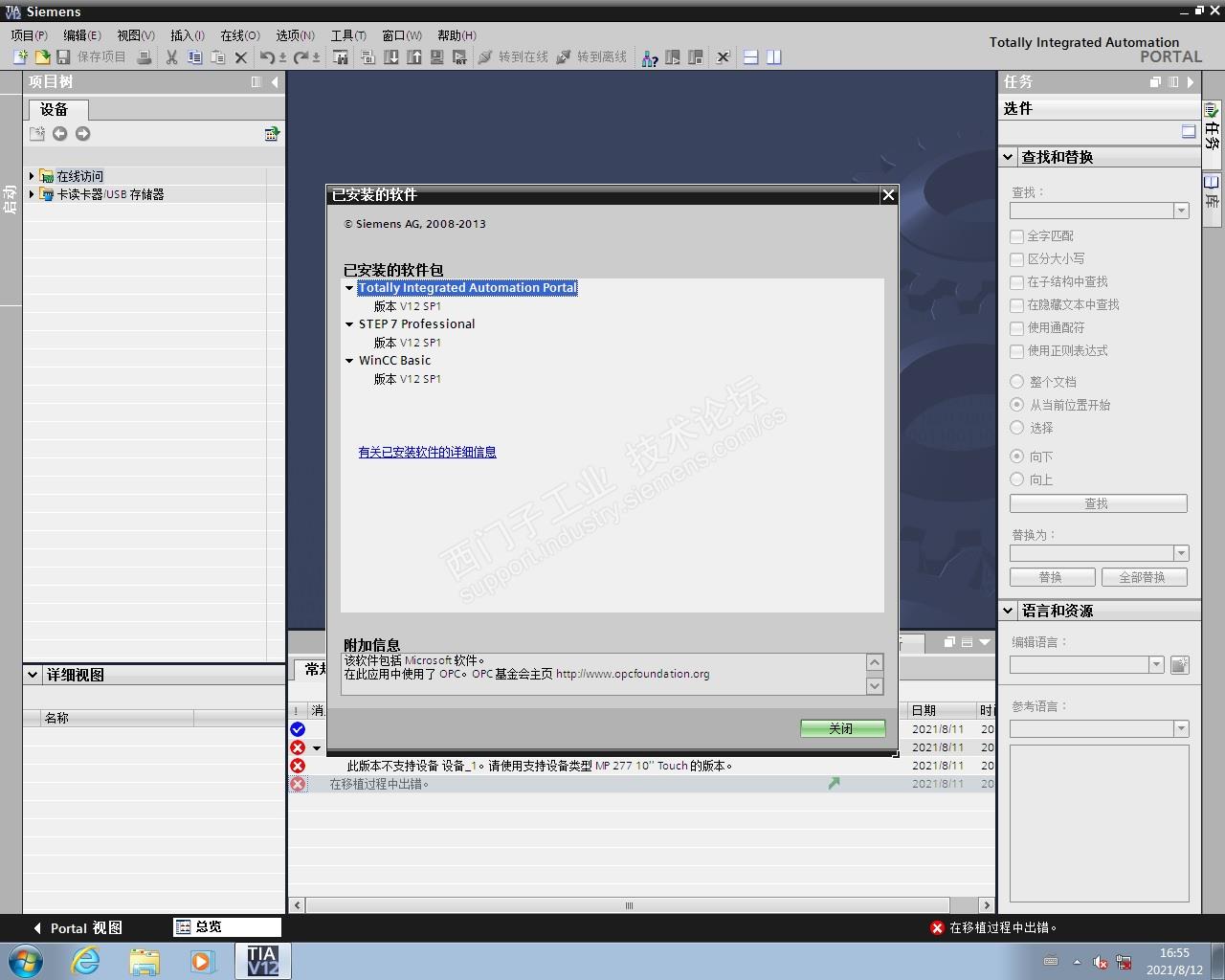The image size is (1225, 980).
Task: Click the scroll down arrow in 附加信息 box
Action: click(875, 685)
